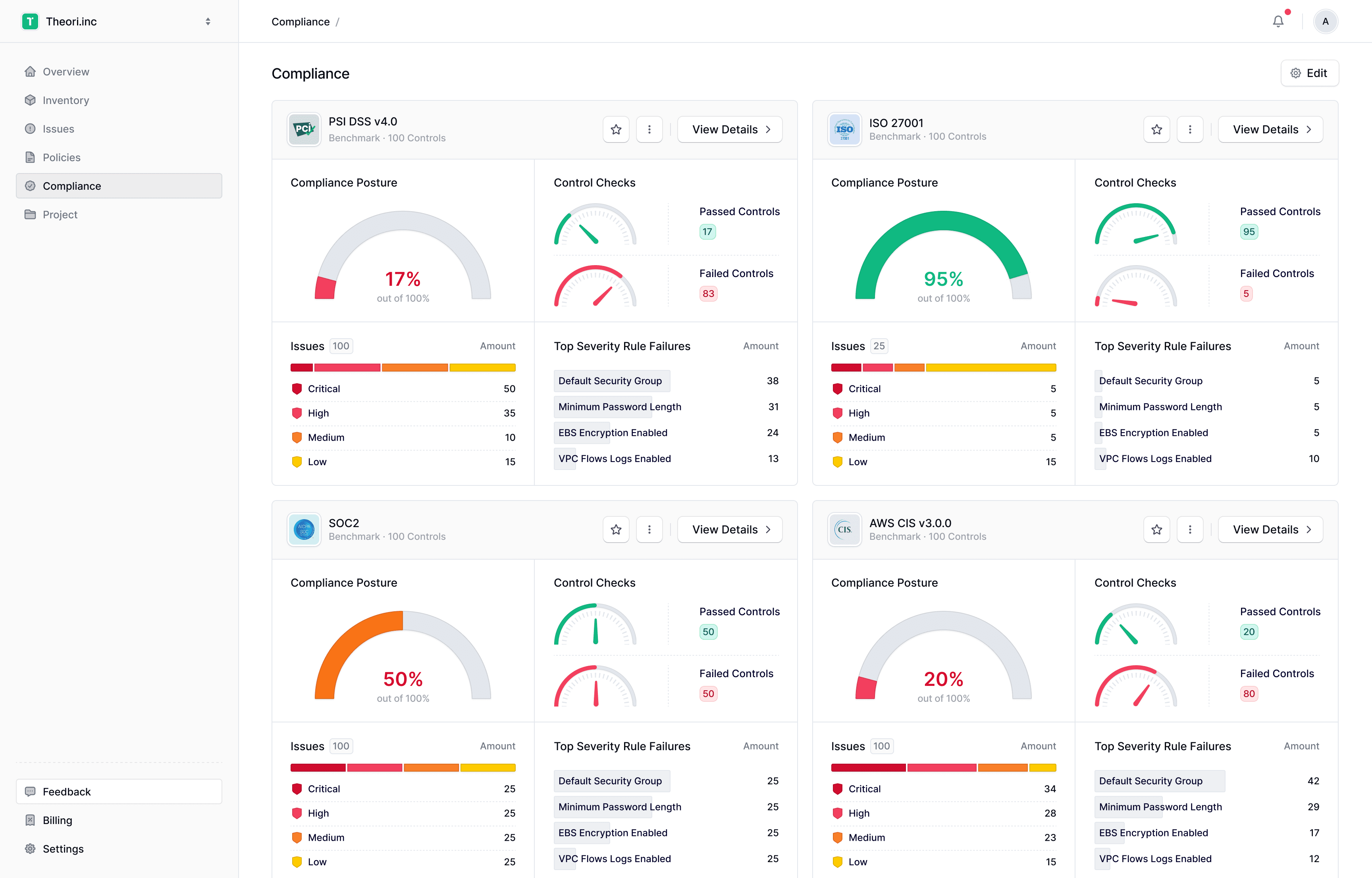Click AWS CIS failed controls gauge icon
1372x878 pixels.
(1135, 686)
